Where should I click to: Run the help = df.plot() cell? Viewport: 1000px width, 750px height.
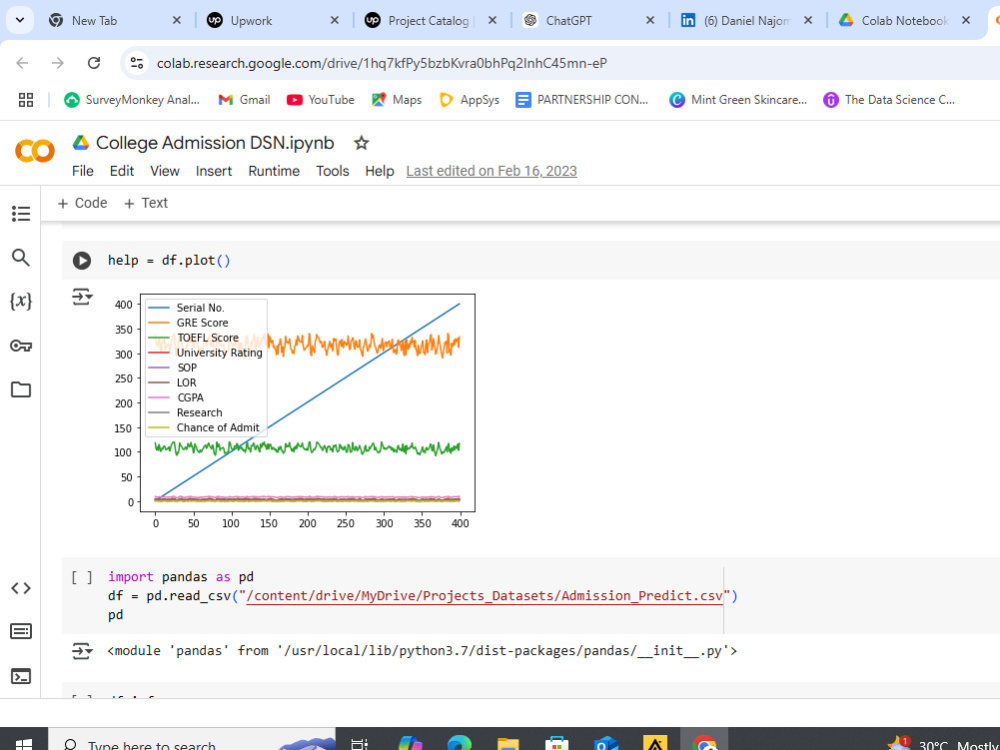[x=82, y=260]
